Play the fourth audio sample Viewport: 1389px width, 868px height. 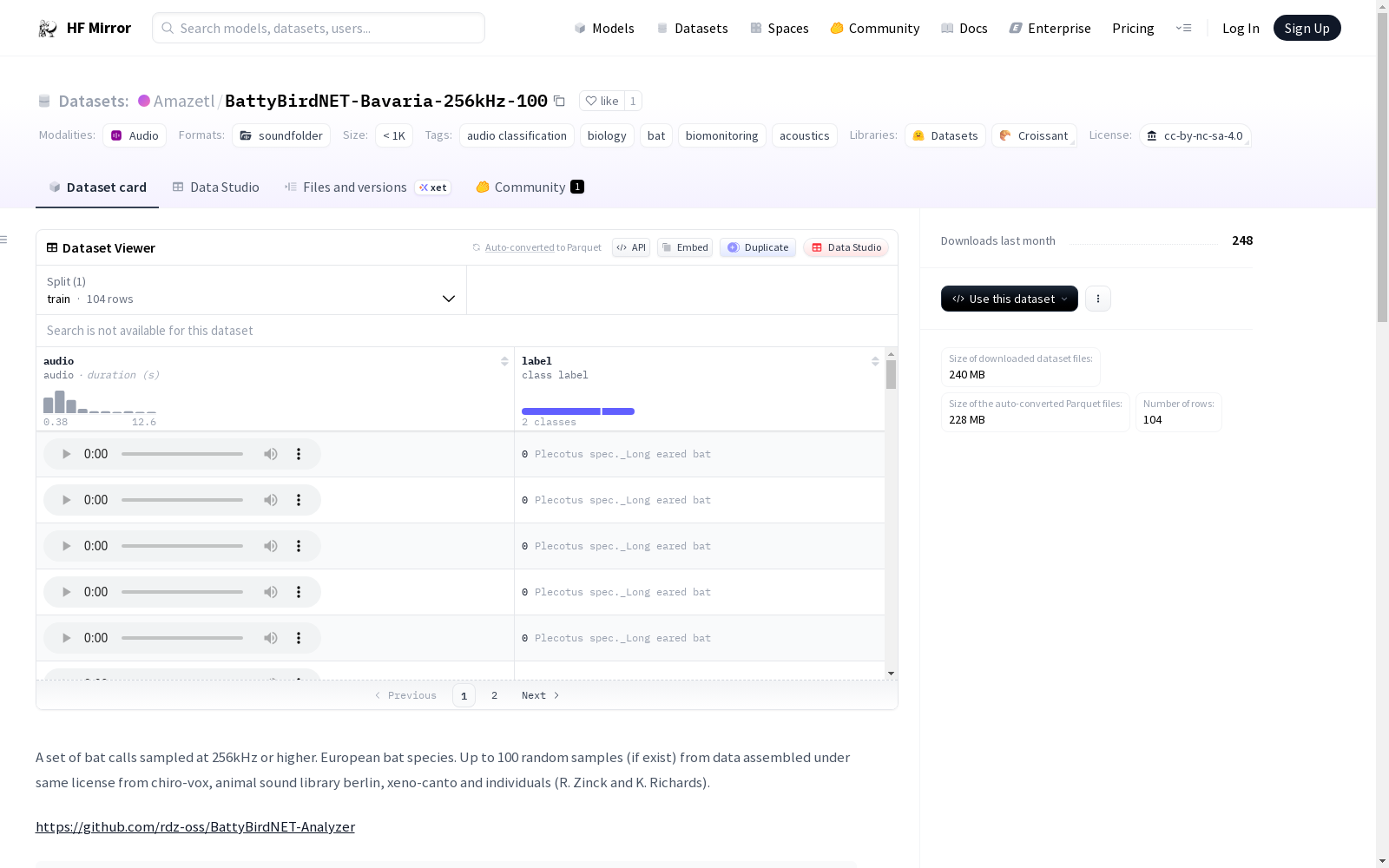coord(67,592)
